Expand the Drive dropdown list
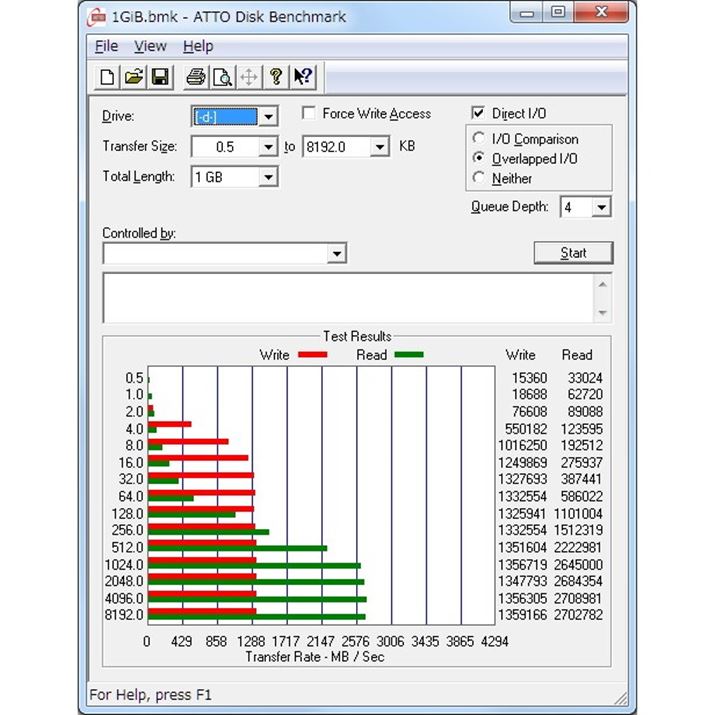 pyautogui.click(x=267, y=117)
